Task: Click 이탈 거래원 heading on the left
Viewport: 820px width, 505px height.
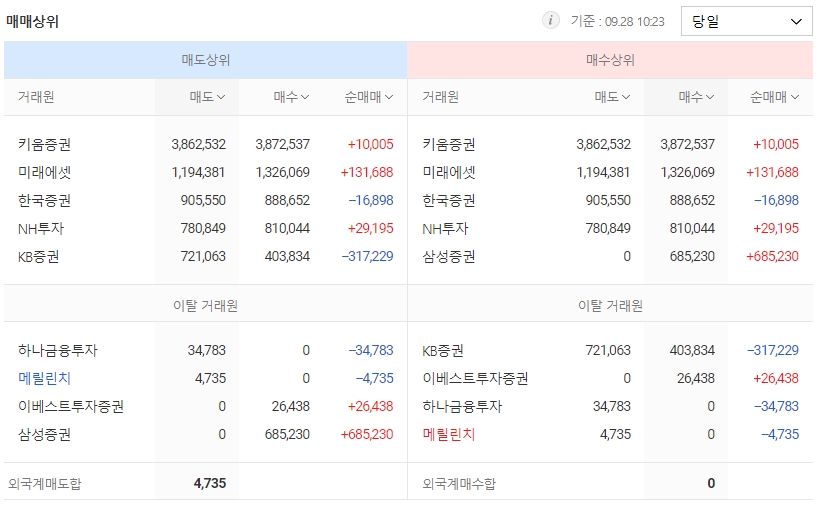Action: (x=206, y=306)
